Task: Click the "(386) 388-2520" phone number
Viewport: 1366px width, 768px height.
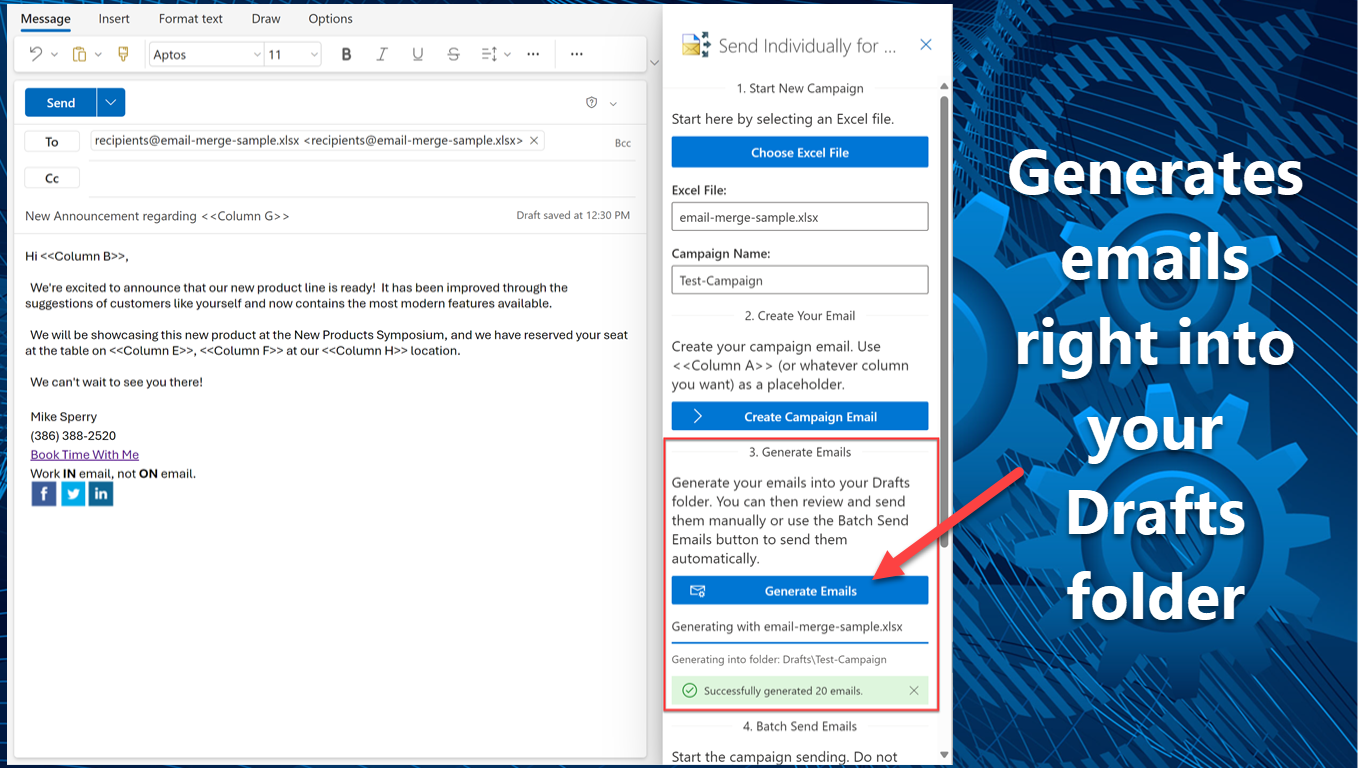Action: [73, 436]
